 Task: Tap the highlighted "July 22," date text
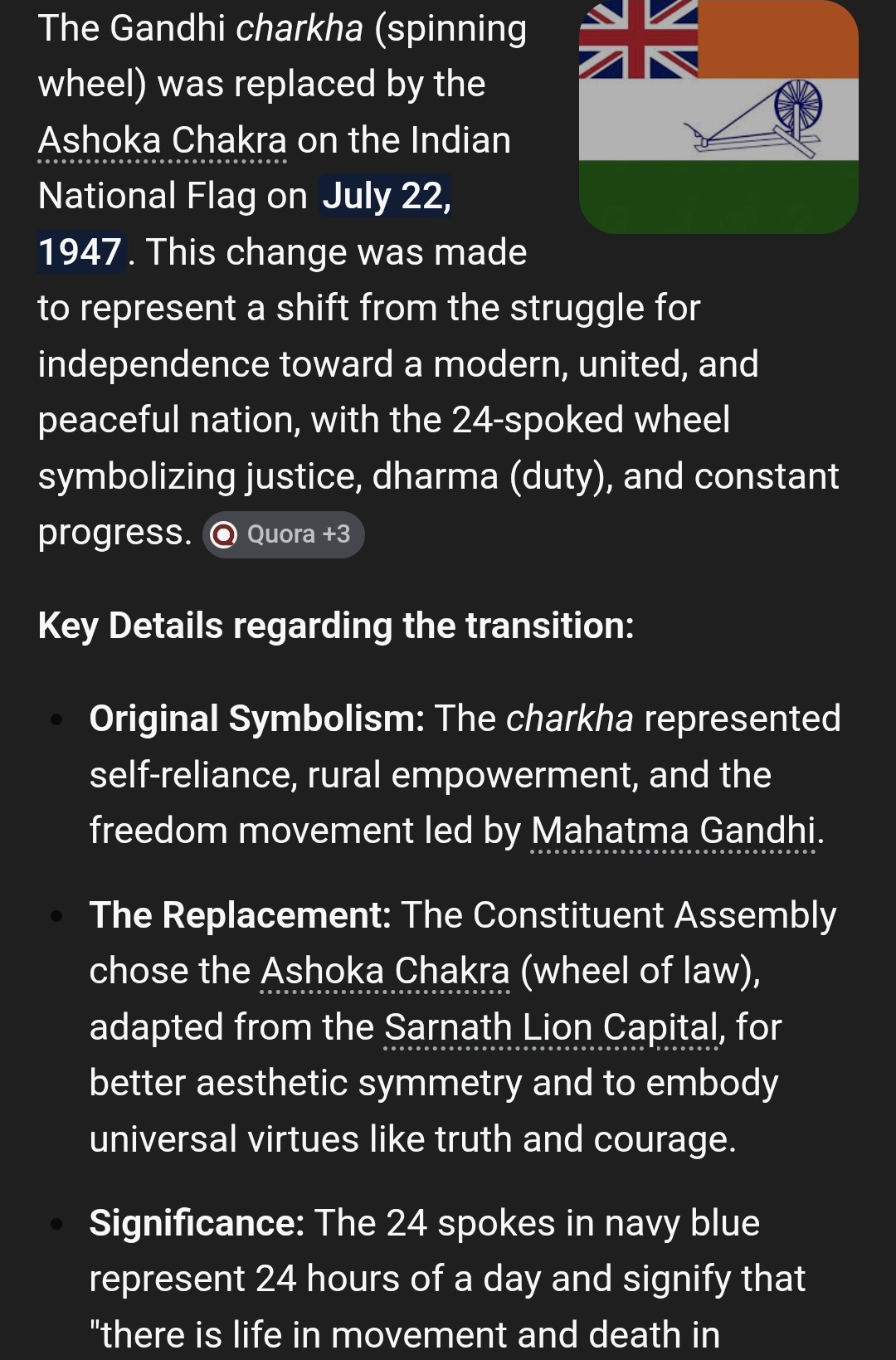(386, 196)
